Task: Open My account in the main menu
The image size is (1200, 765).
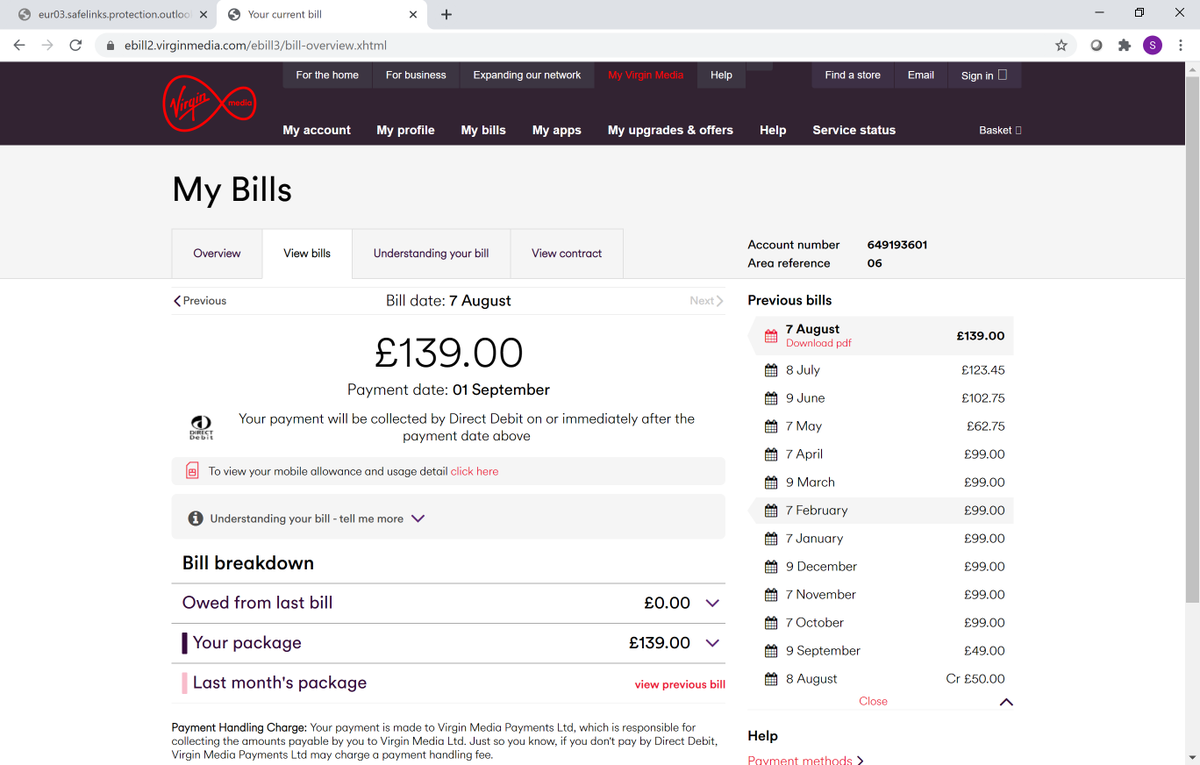Action: [317, 130]
